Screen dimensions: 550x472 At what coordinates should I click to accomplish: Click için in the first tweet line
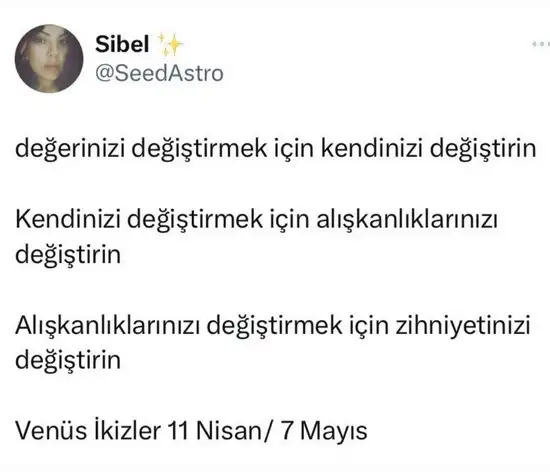293,149
